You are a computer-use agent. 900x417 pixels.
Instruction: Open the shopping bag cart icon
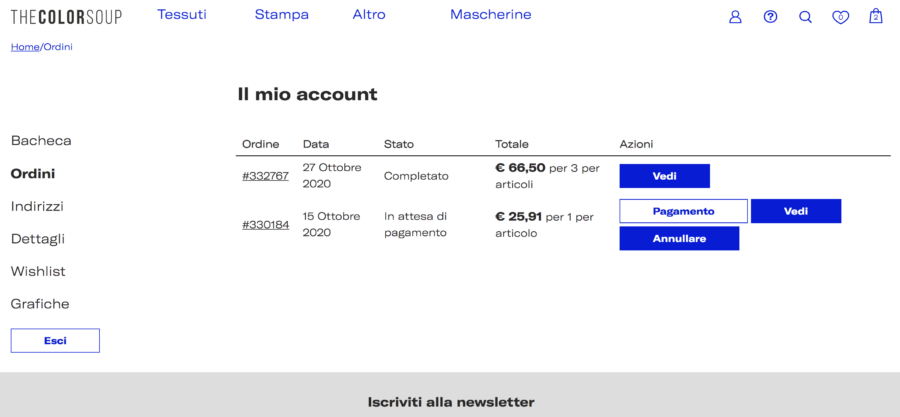[875, 16]
